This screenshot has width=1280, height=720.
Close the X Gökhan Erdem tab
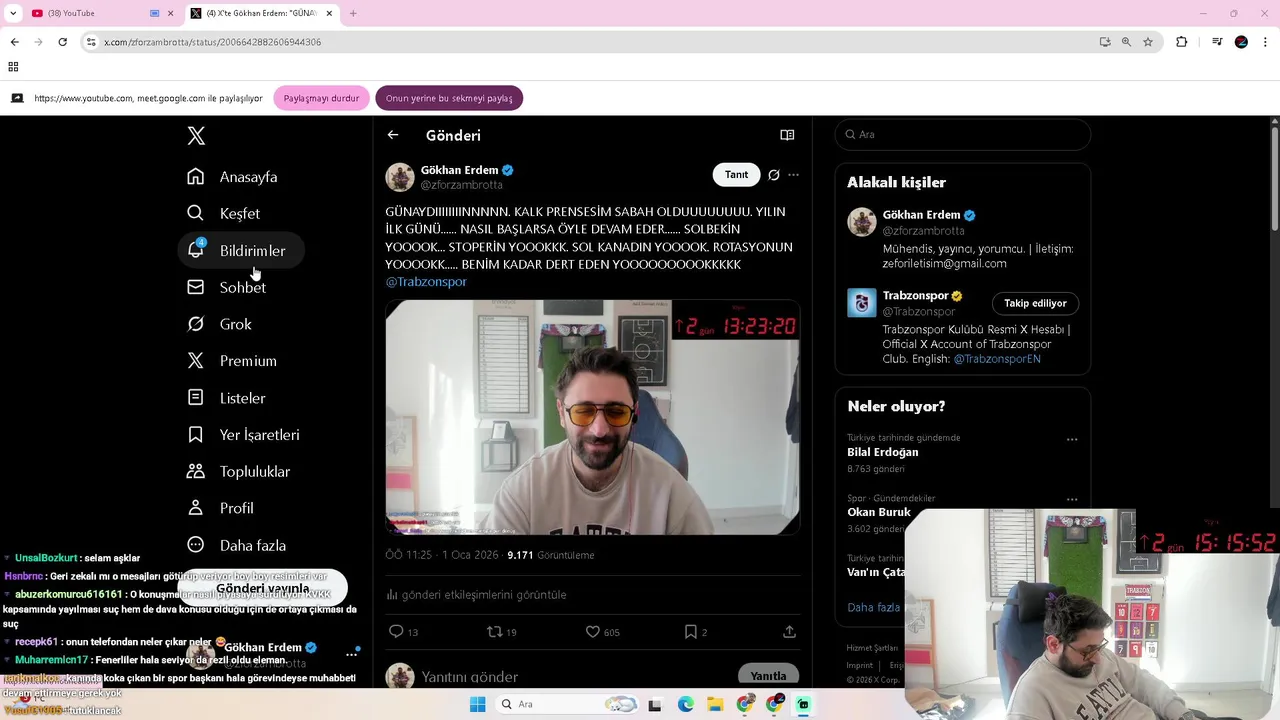pyautogui.click(x=329, y=13)
